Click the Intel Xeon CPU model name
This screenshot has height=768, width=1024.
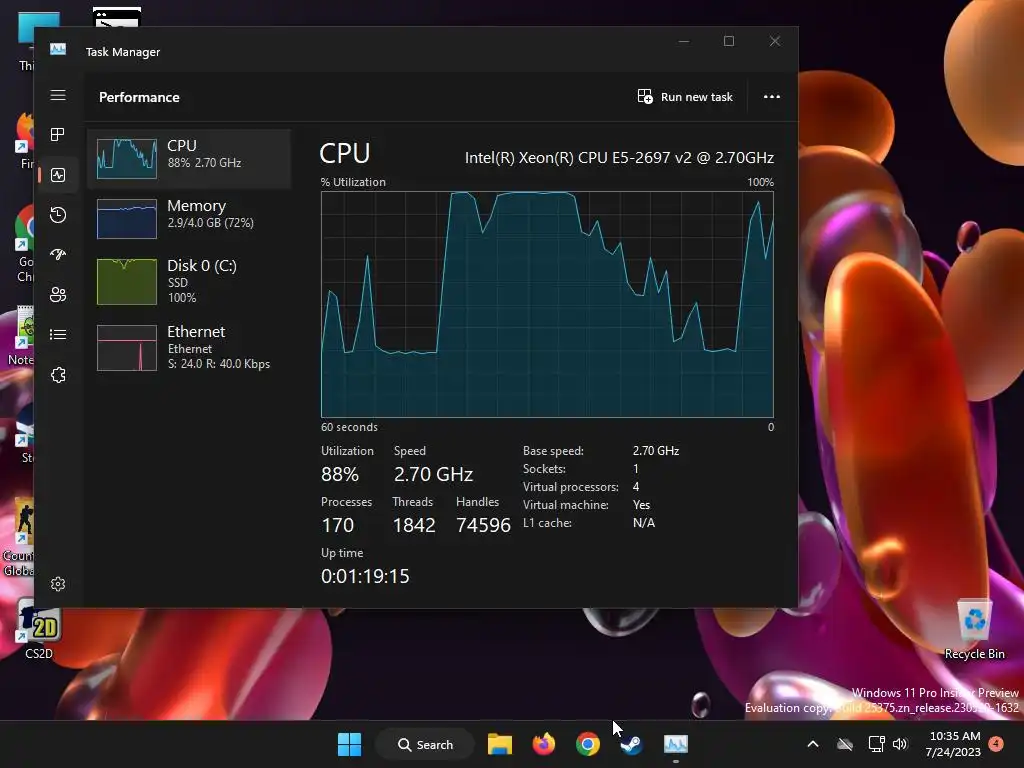click(619, 157)
